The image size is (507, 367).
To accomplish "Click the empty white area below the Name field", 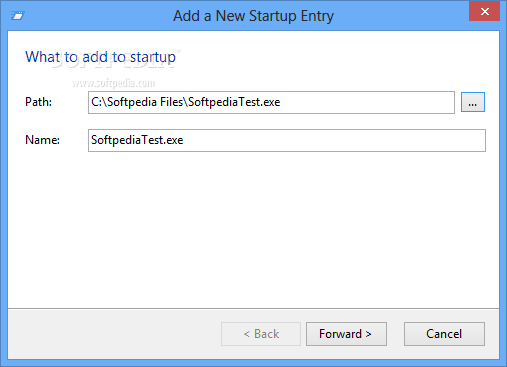I will 253,230.
